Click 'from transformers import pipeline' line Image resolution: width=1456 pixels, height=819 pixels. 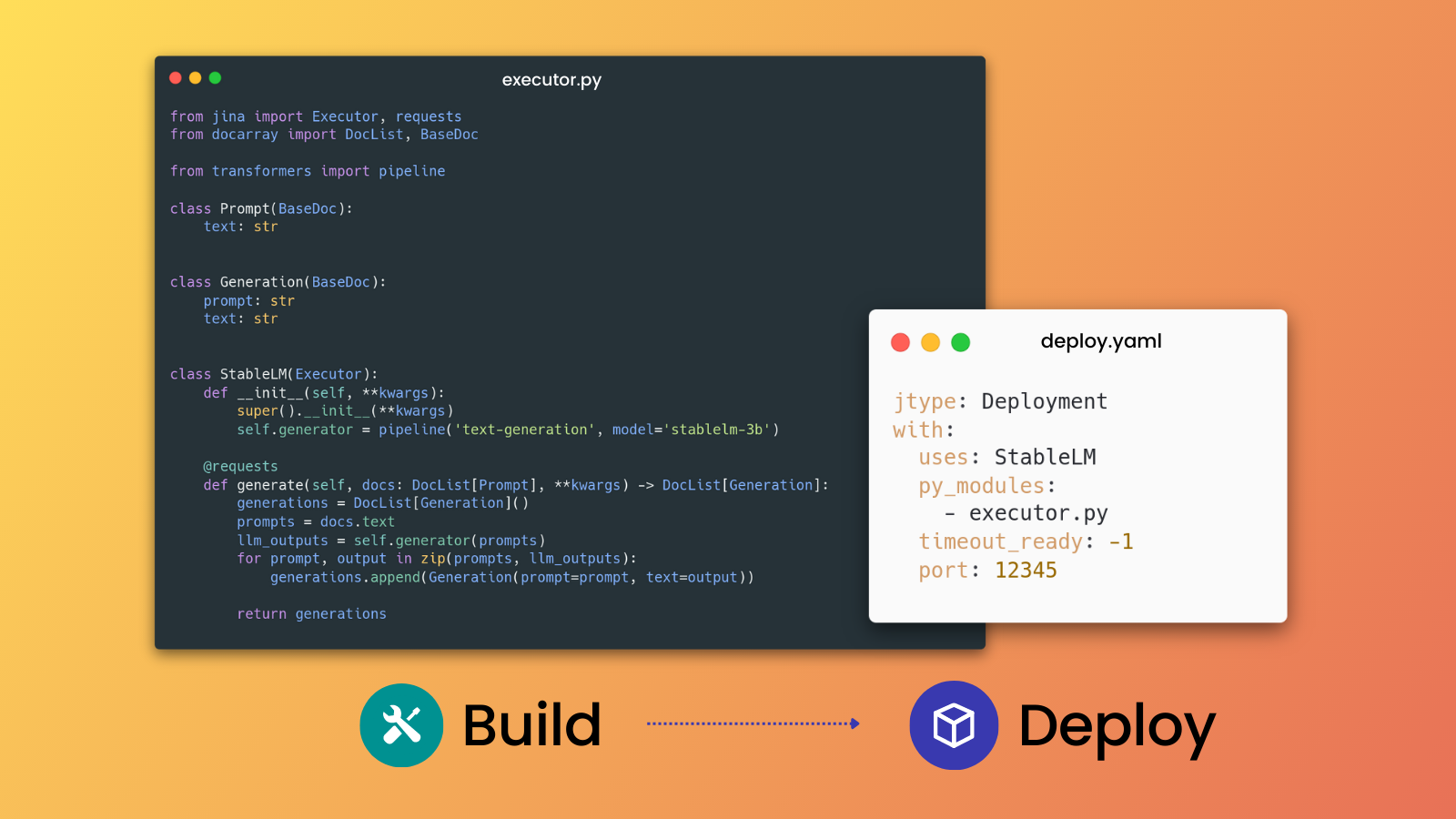click(x=308, y=171)
